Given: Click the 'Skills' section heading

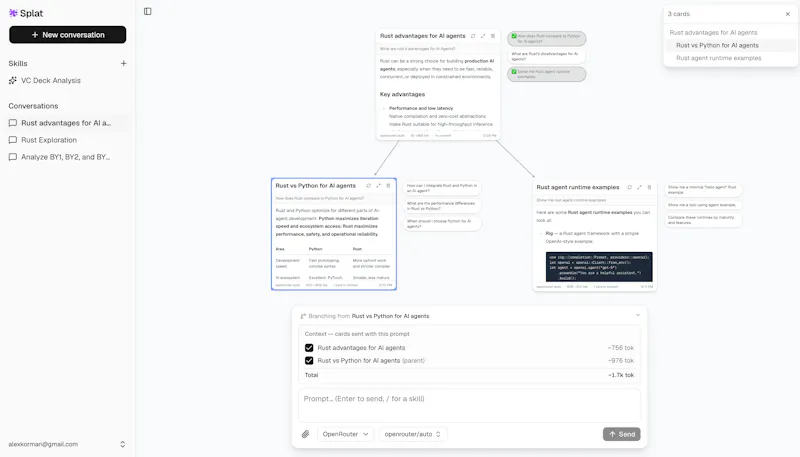Looking at the screenshot, I should point(18,63).
